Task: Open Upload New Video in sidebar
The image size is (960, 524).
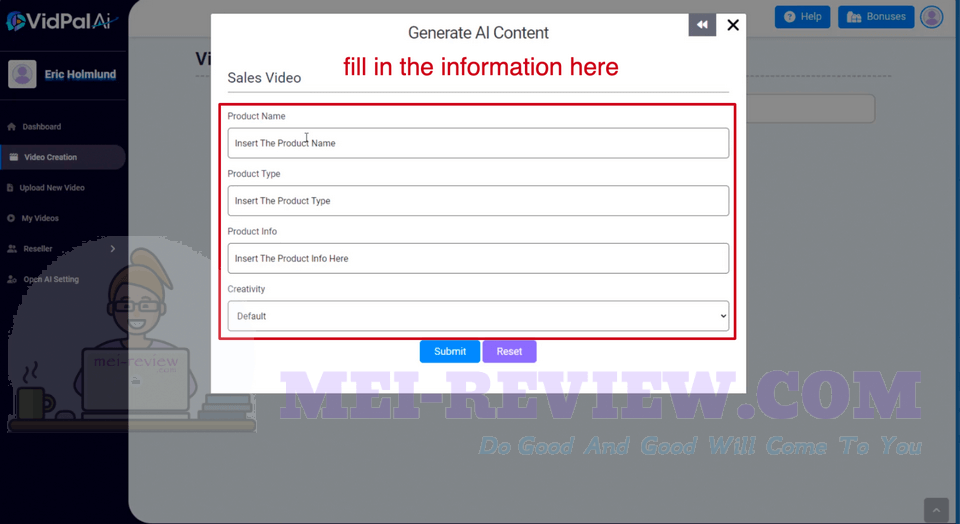Action: 52,188
